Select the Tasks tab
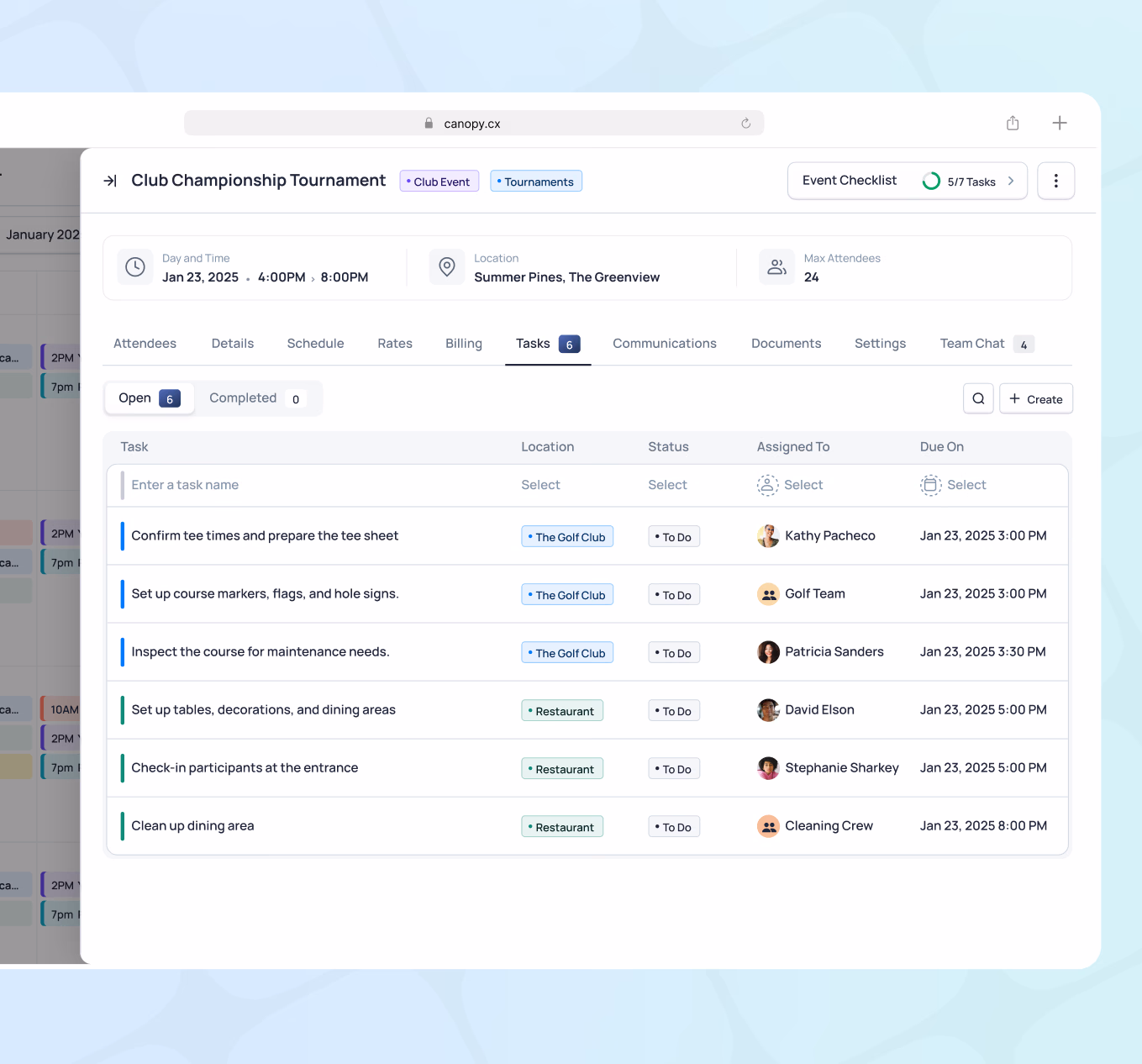Image resolution: width=1142 pixels, height=1064 pixels. 548,344
